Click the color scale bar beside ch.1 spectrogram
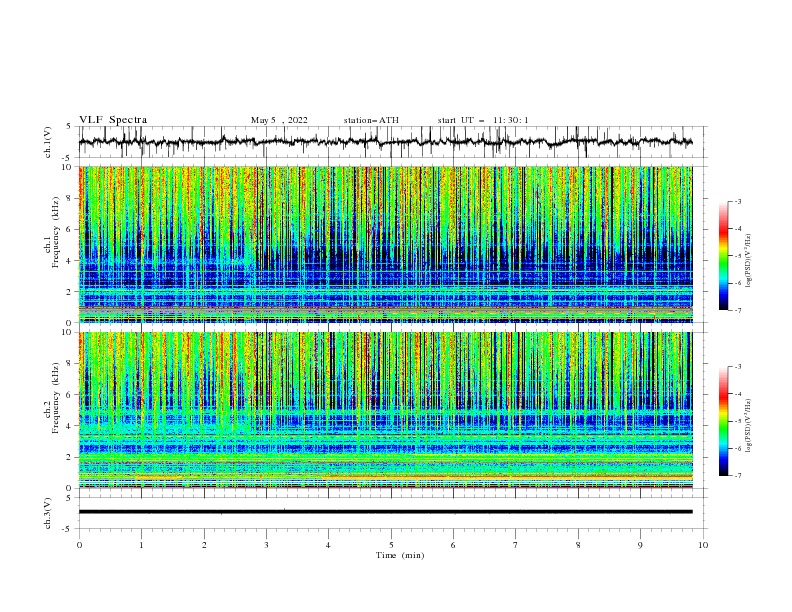This screenshot has width=792, height=612. click(x=724, y=256)
